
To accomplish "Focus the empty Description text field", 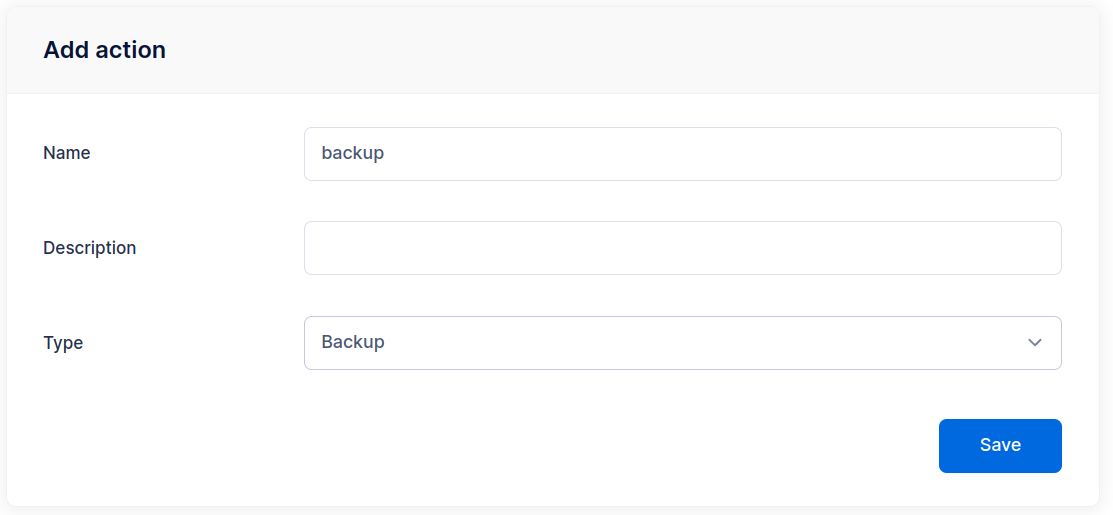I will pos(682,248).
